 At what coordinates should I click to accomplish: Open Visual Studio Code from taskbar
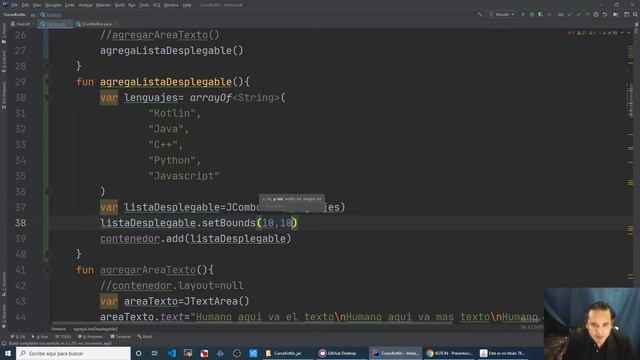172,353
